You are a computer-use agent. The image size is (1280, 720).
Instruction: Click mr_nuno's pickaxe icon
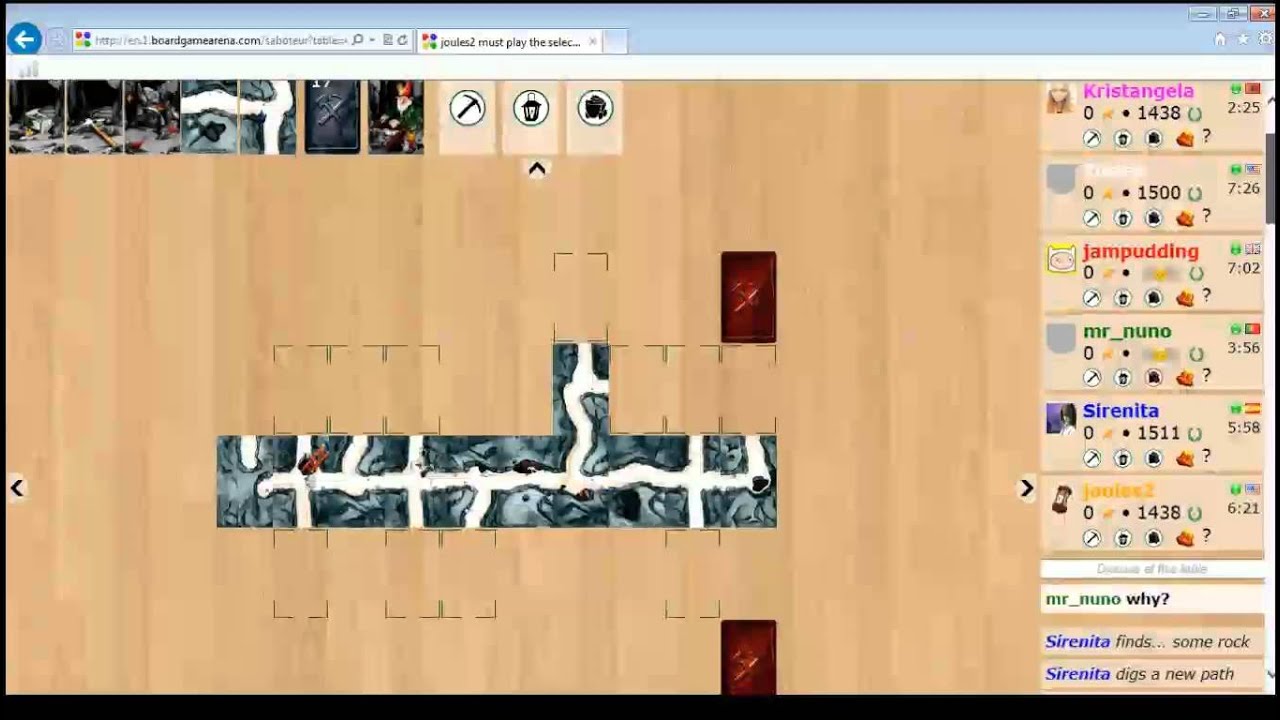(x=1092, y=378)
